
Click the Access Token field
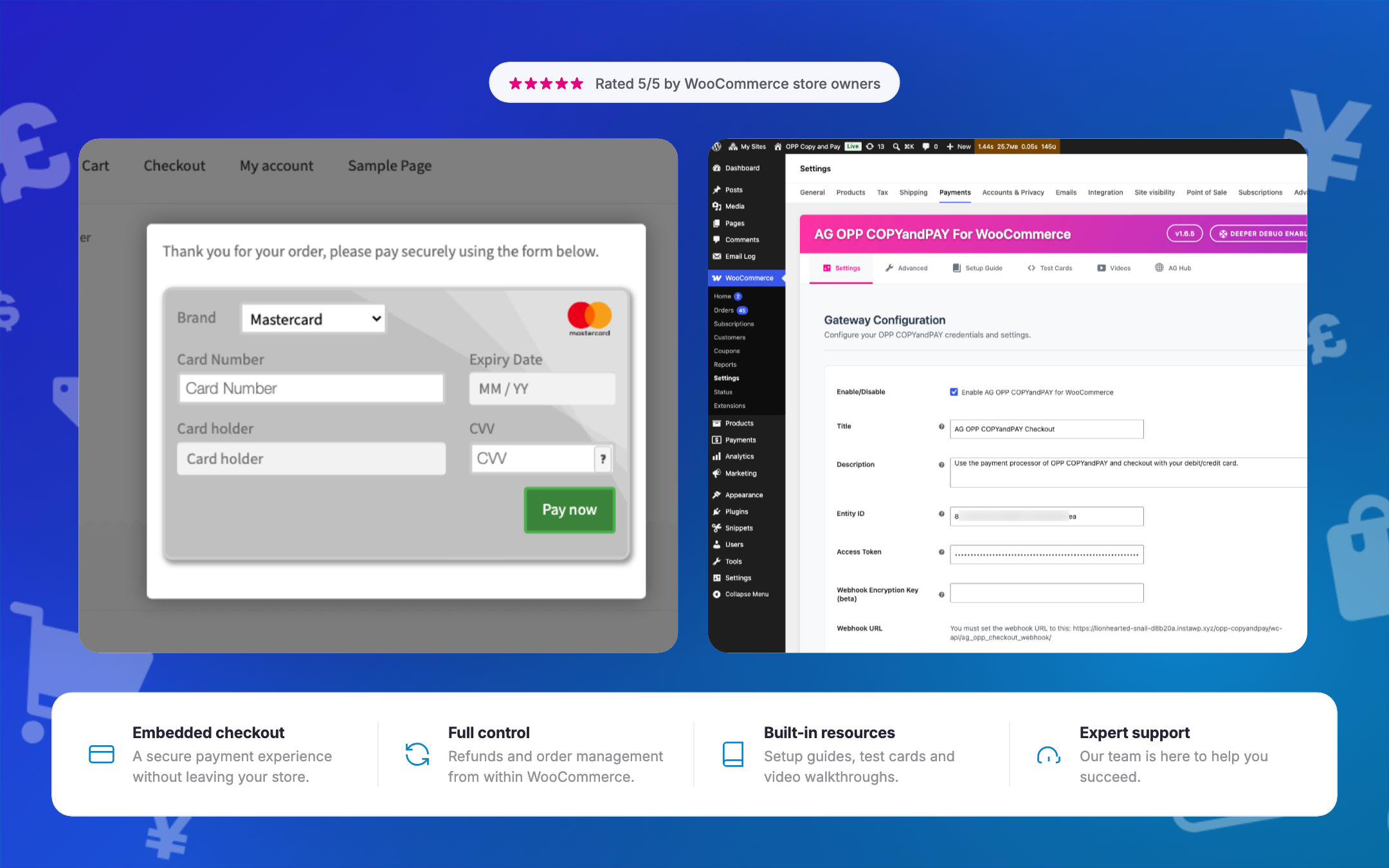(x=1046, y=554)
